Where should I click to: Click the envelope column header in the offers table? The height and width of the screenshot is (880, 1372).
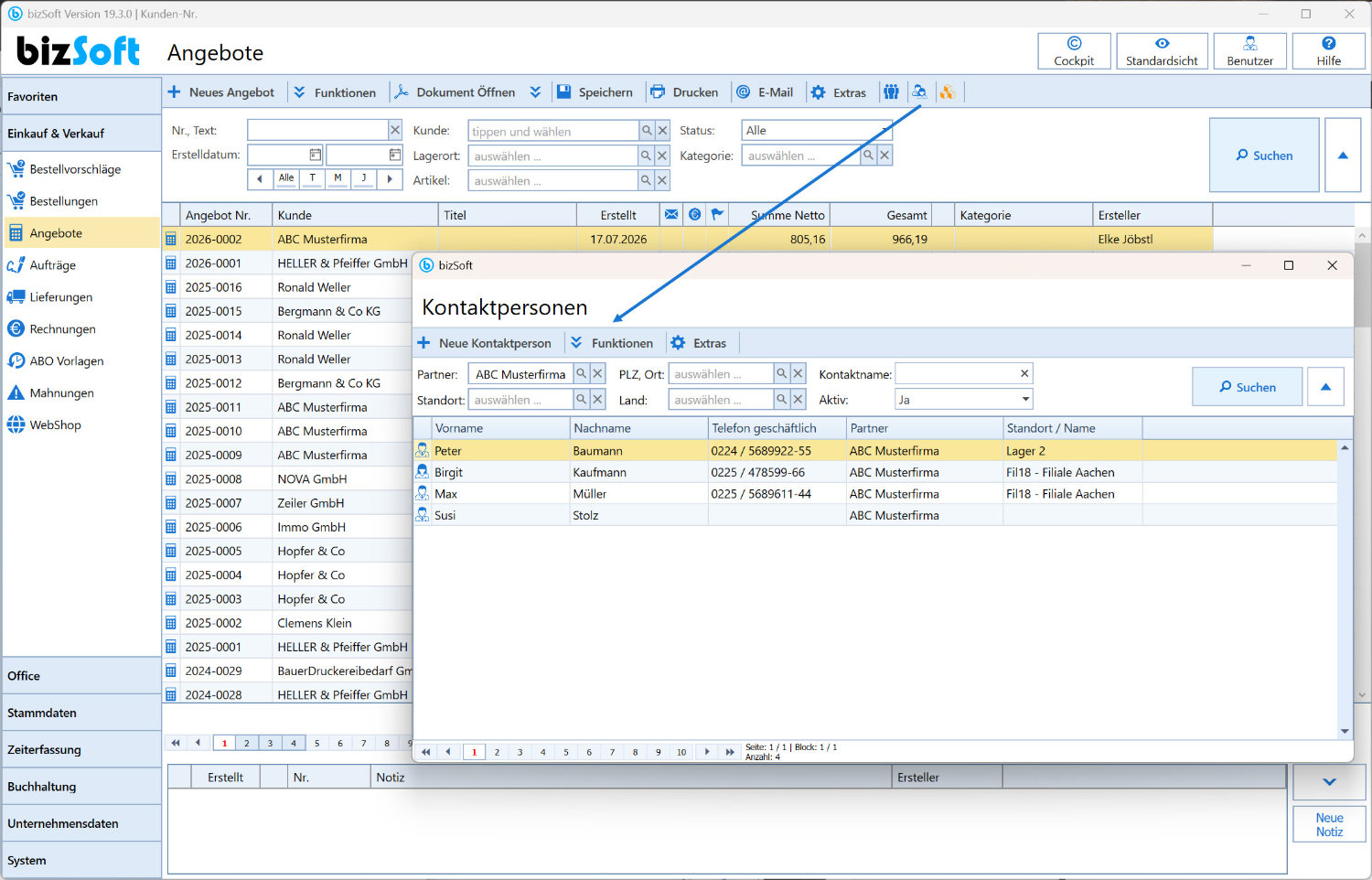(x=671, y=214)
